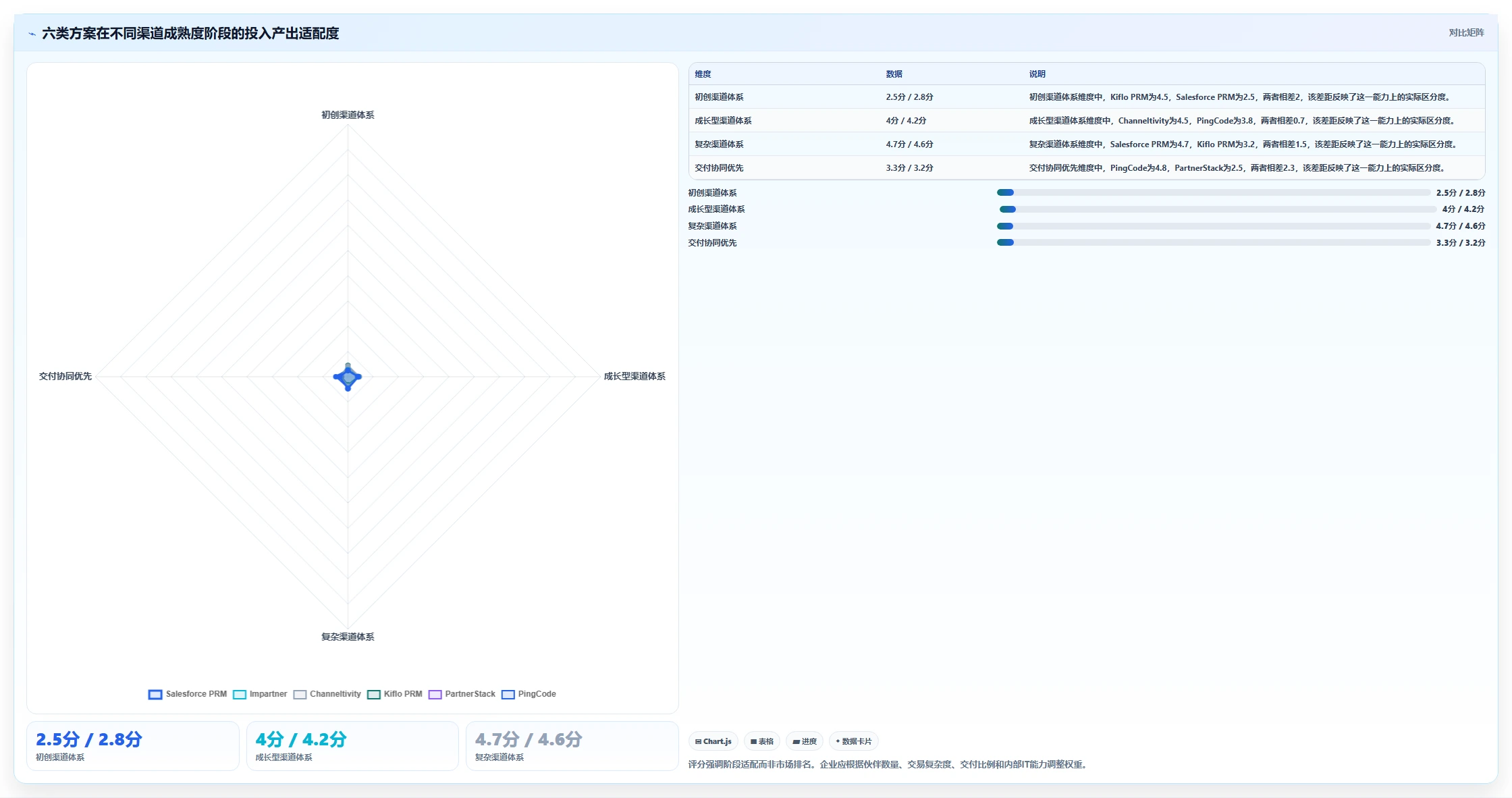Click radar axis label 复杂渠道体系
The image size is (1512, 798).
tap(348, 637)
